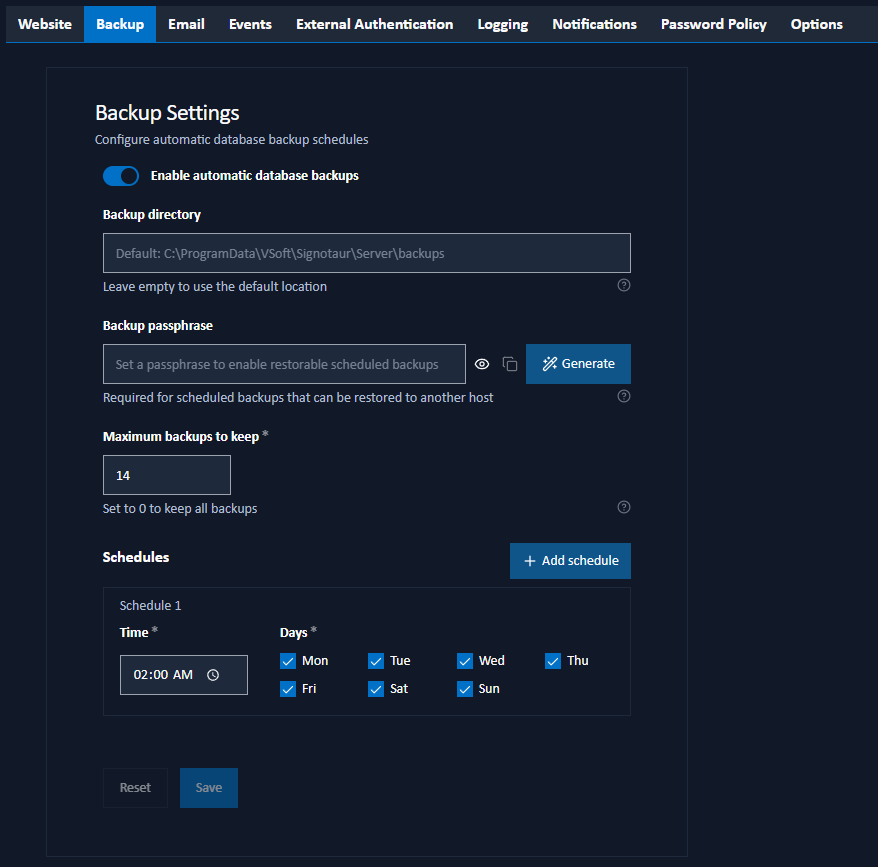This screenshot has height=867, width=878.
Task: Open the Notifications tab
Action: (595, 25)
